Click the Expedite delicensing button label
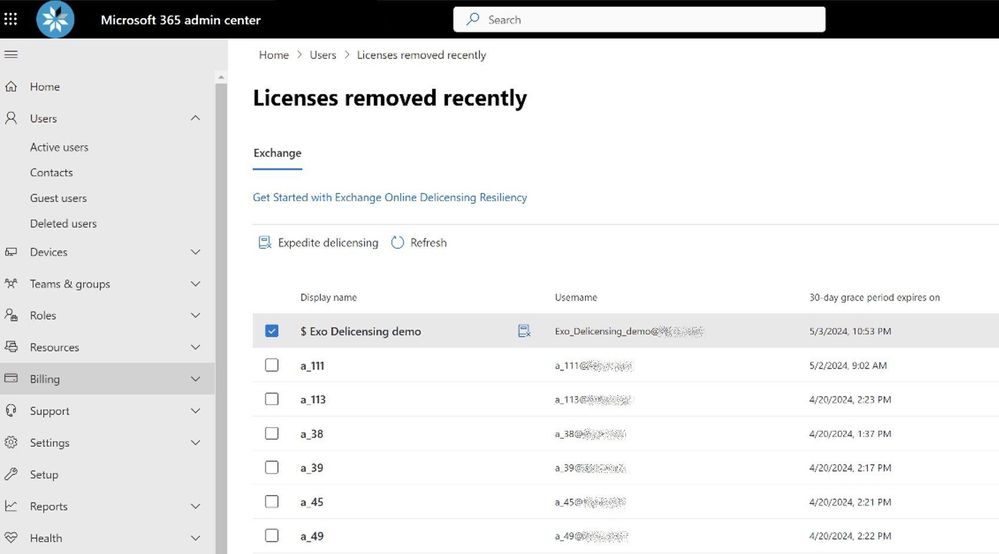 pyautogui.click(x=328, y=243)
